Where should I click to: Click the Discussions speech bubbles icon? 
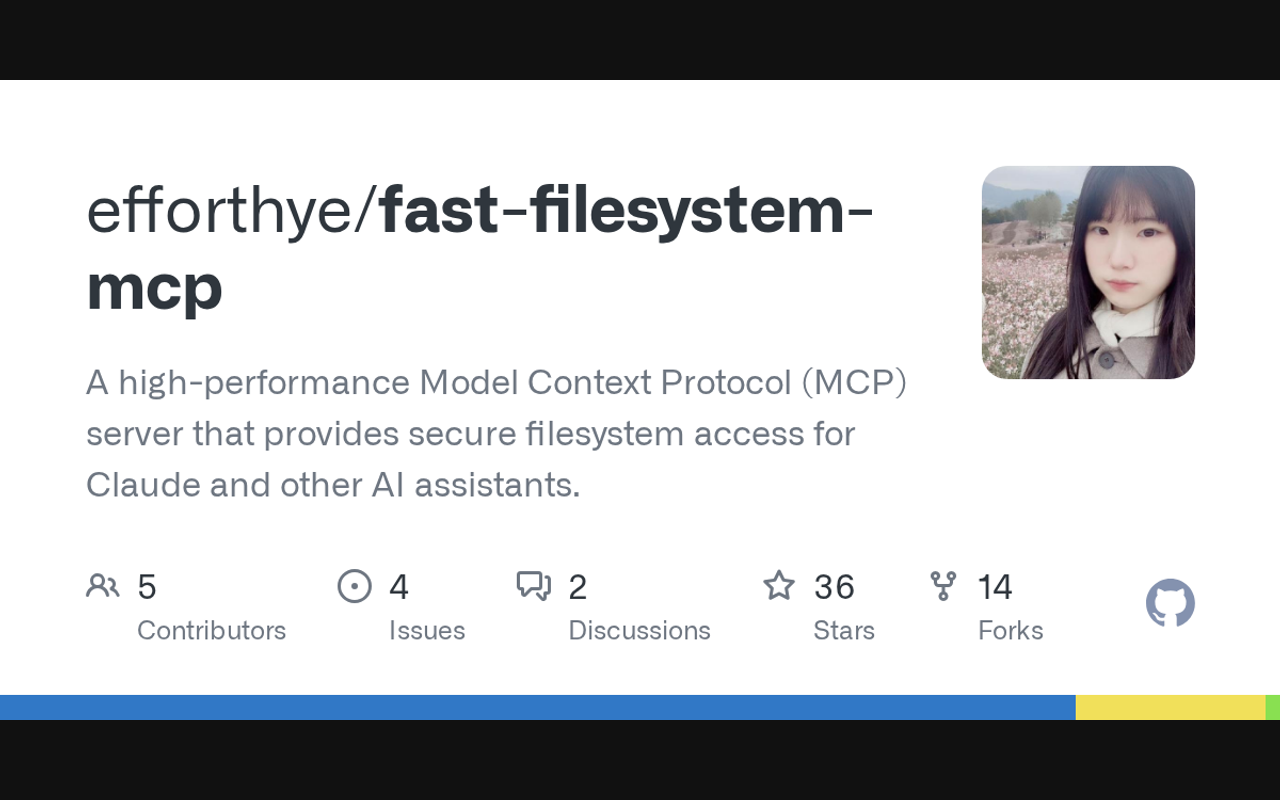click(534, 586)
